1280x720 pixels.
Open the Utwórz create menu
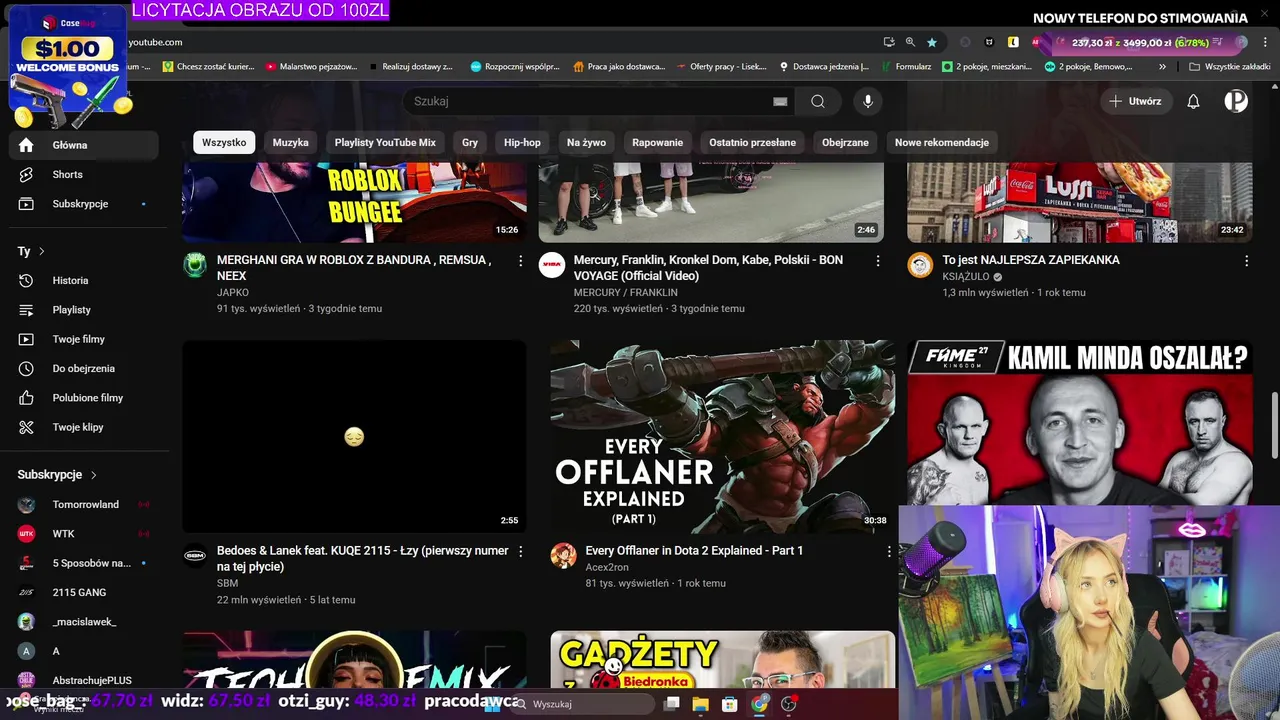point(1136,101)
